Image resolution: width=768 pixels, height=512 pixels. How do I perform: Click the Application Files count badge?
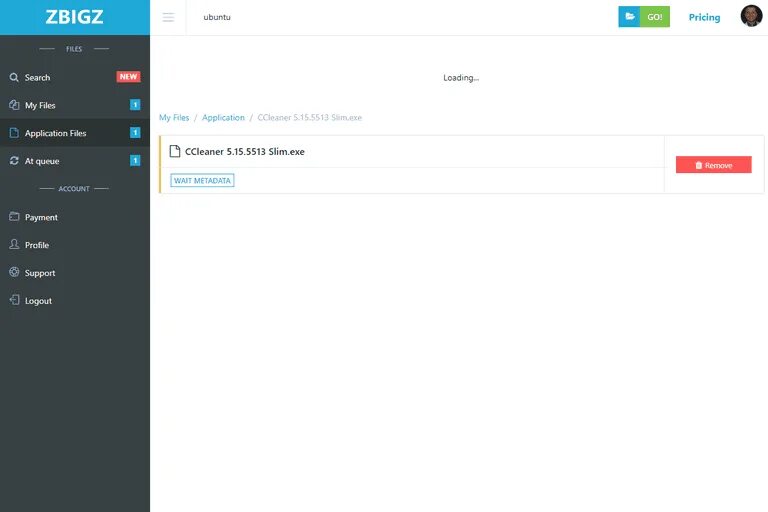coord(135,133)
